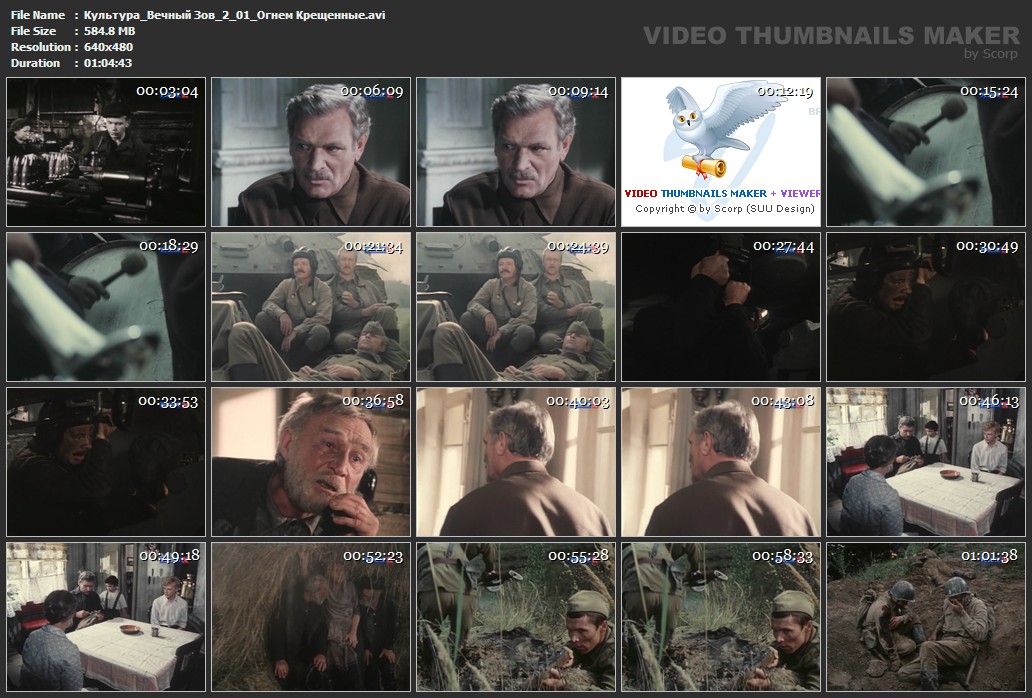
Task: Click the "by Scorp" text in header
Action: coord(990,54)
